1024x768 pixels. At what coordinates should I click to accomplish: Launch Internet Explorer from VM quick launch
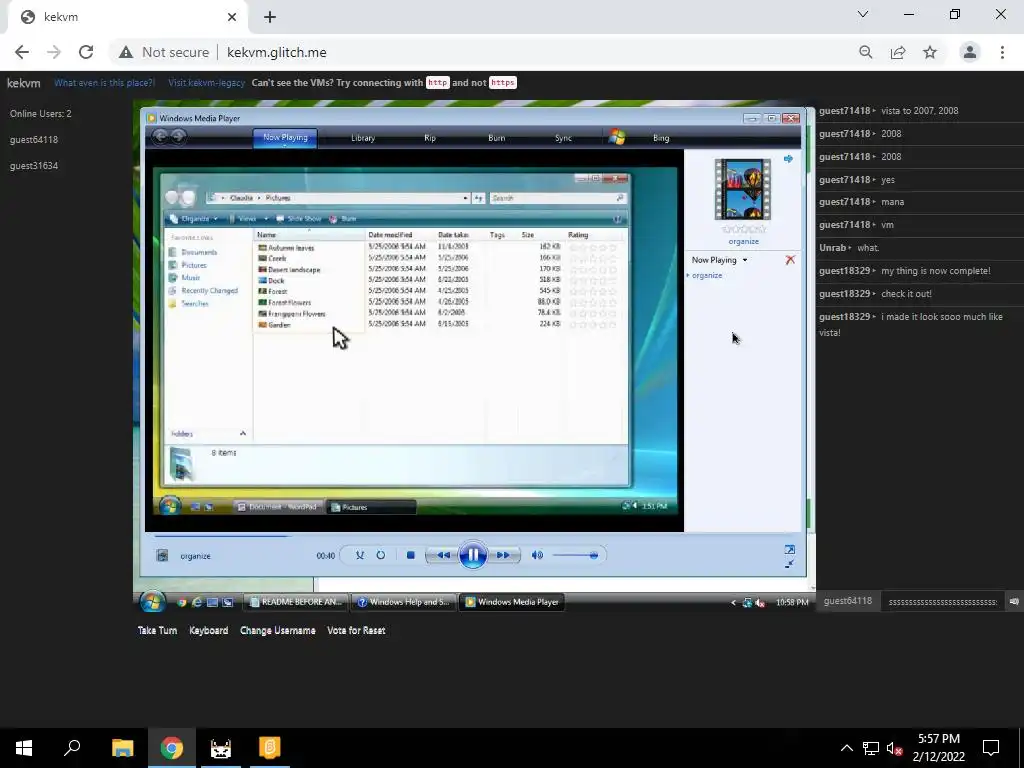pyautogui.click(x=197, y=602)
